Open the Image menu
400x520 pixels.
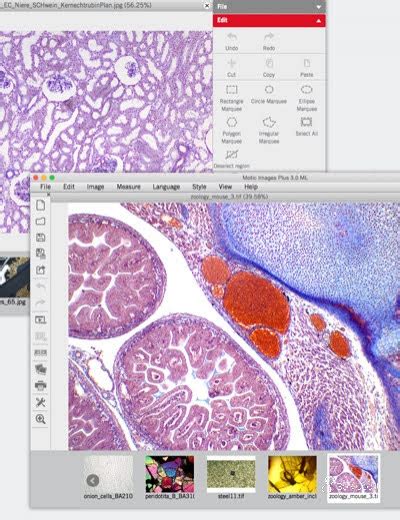(x=95, y=187)
